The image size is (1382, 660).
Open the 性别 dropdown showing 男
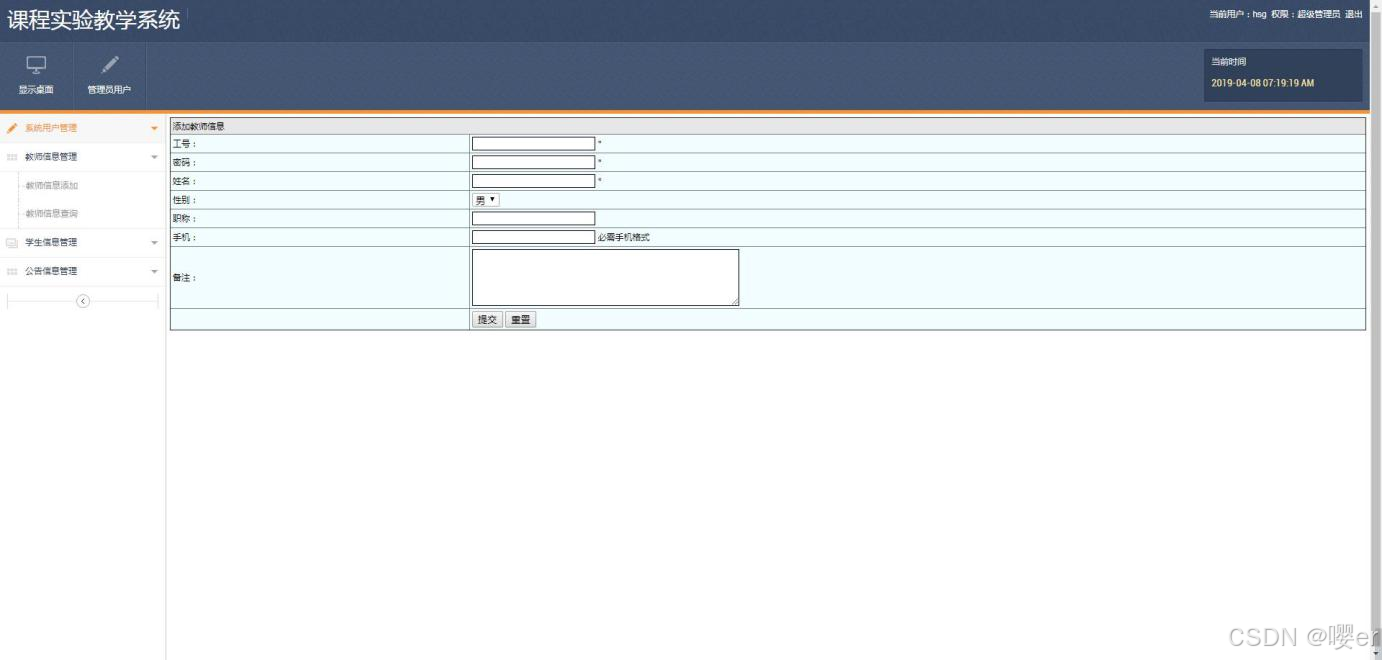pos(485,200)
